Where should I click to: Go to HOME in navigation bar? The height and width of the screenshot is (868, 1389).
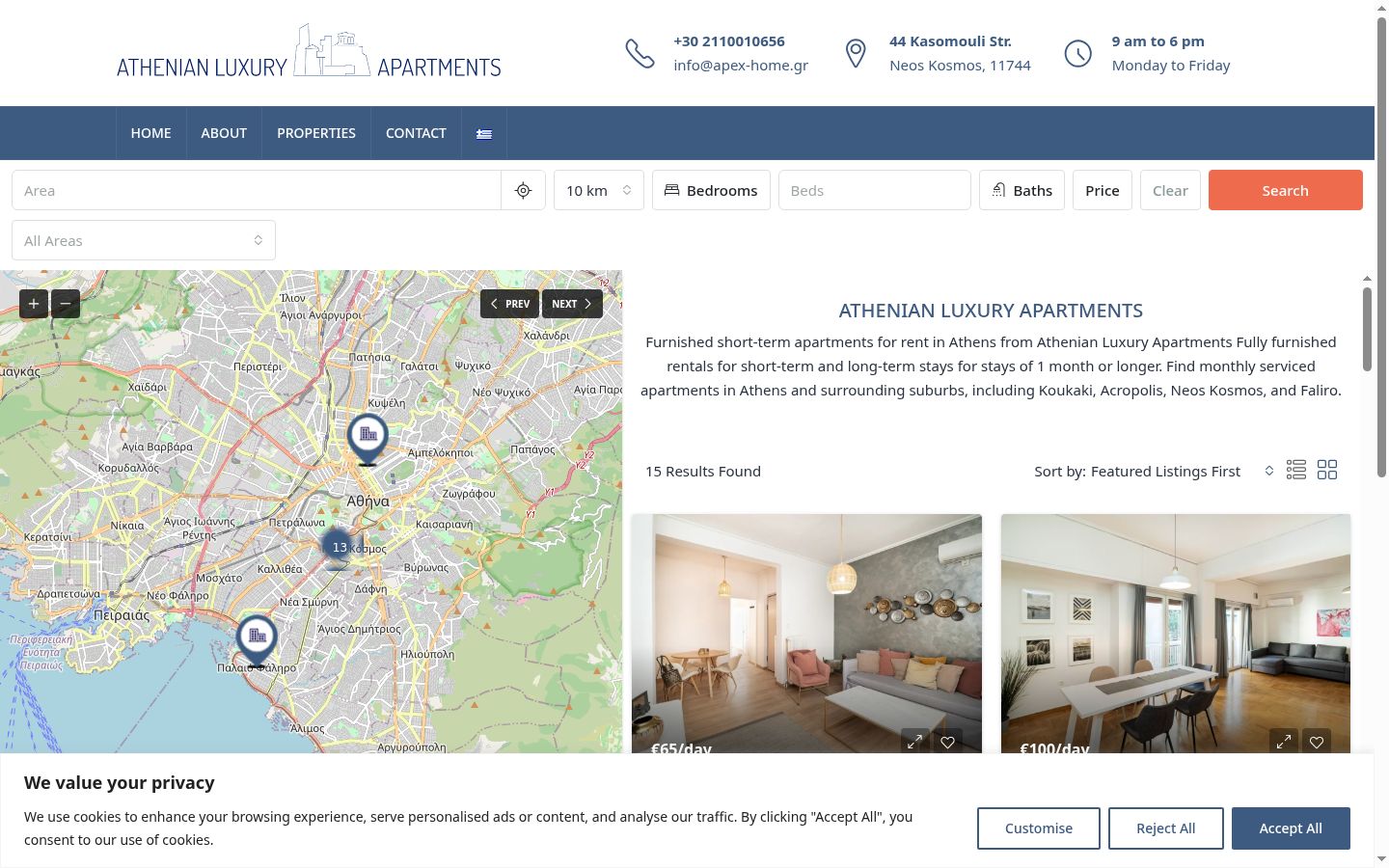tap(151, 133)
